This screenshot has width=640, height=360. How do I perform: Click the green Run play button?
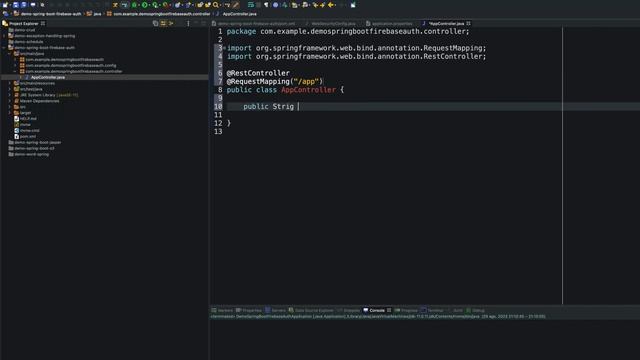(144, 5)
